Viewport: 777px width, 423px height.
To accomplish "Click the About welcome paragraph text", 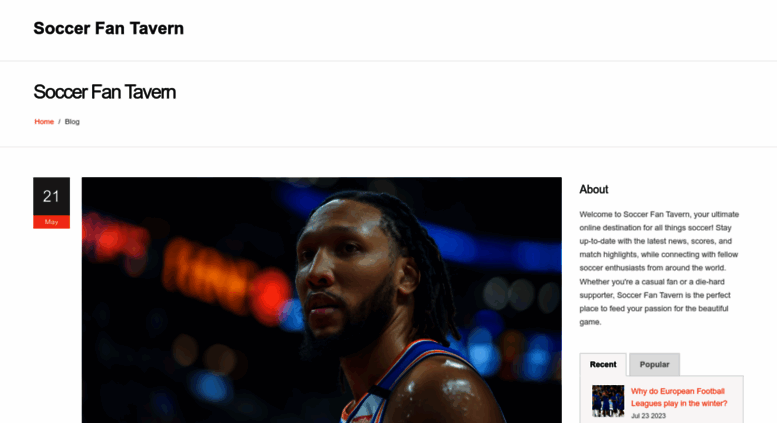I will (x=659, y=268).
